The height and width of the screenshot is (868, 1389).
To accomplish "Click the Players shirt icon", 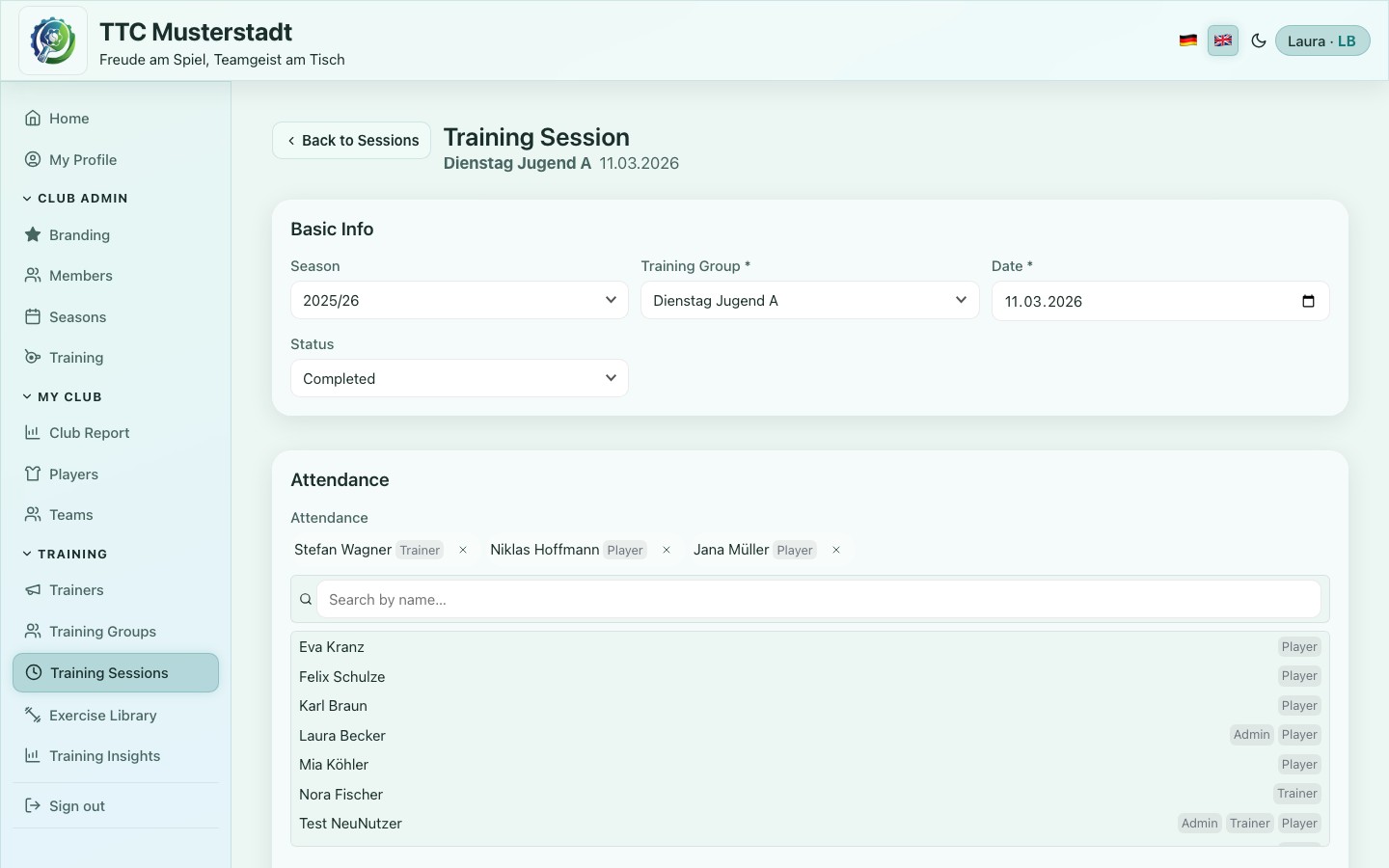I will 33,474.
